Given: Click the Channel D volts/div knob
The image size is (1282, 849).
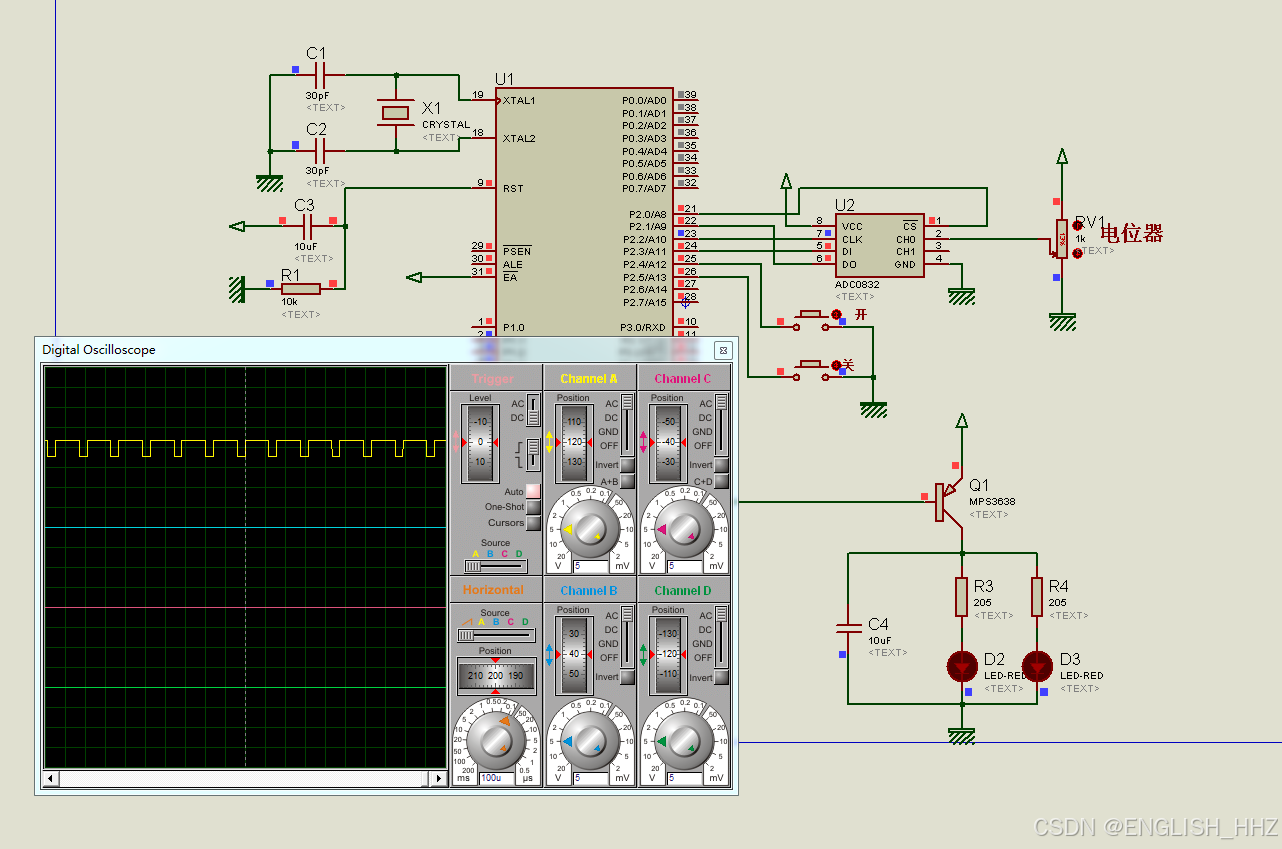Looking at the screenshot, I should [684, 741].
